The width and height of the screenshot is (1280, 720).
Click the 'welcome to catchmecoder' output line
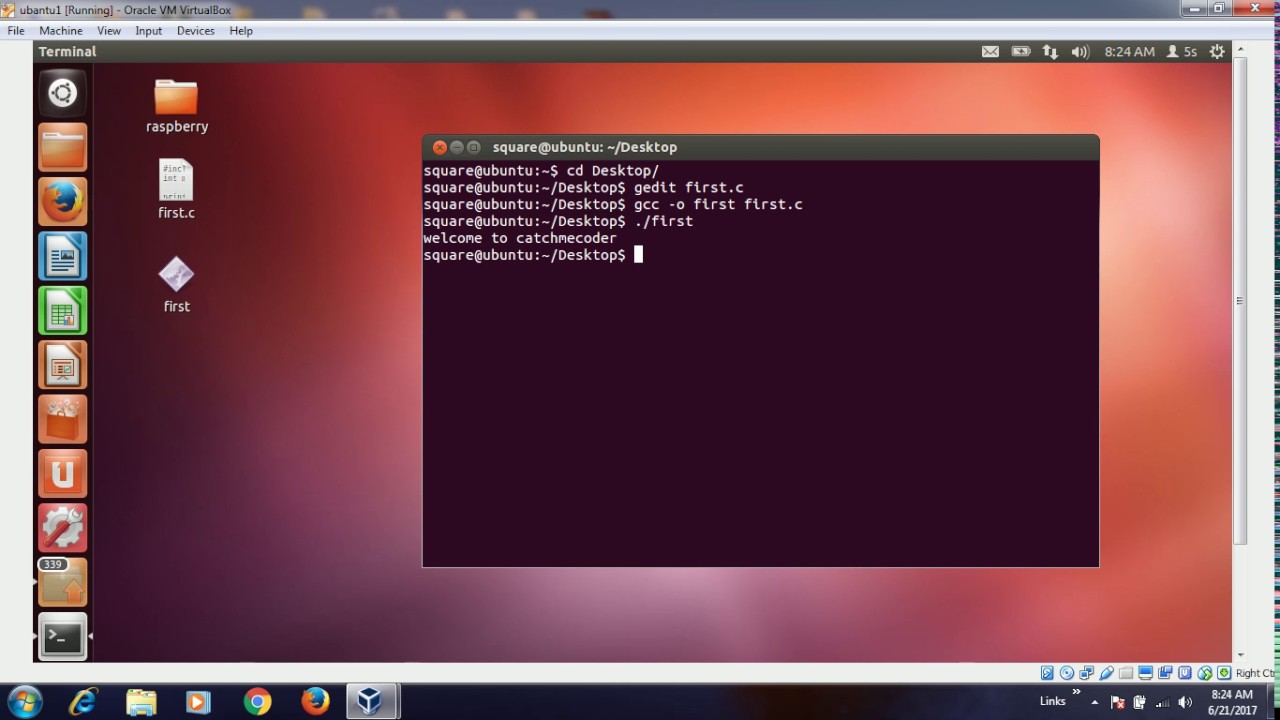520,238
